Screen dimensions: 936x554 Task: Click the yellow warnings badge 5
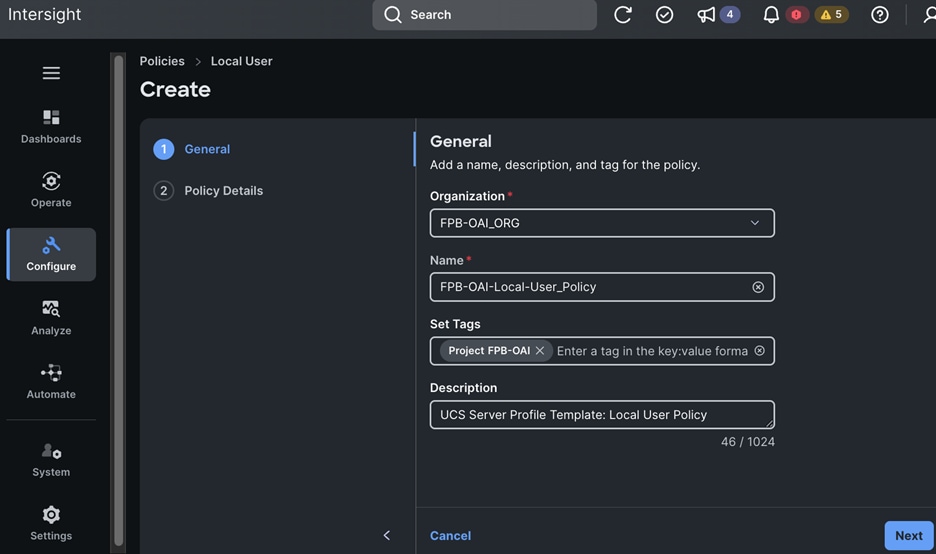[x=832, y=14]
